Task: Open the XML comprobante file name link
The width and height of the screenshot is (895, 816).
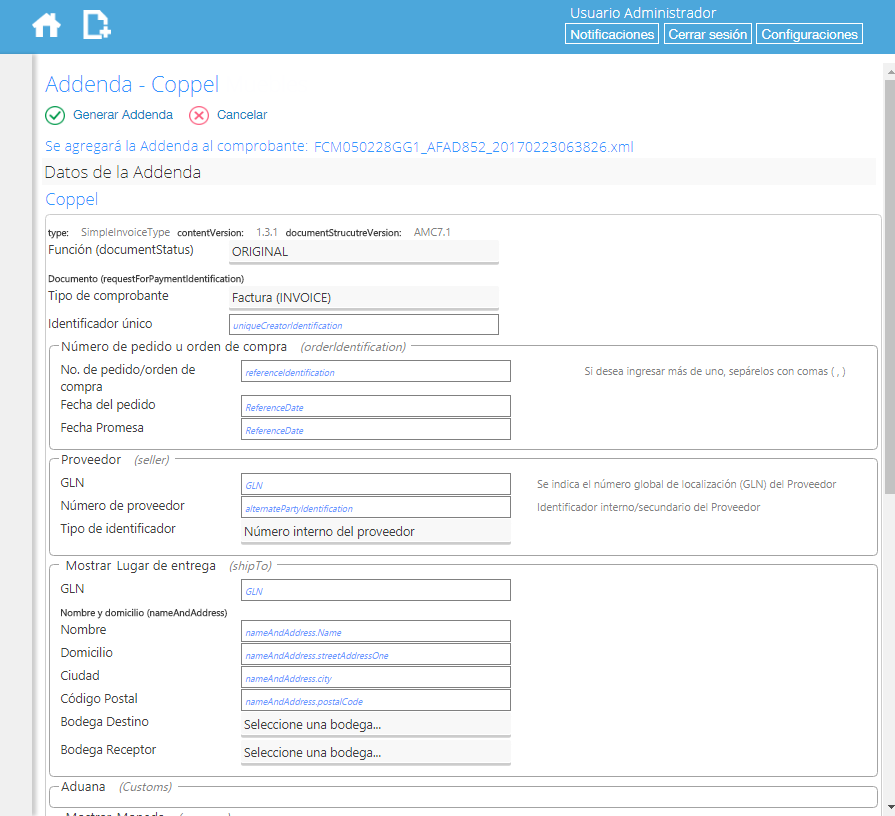Action: pos(474,147)
